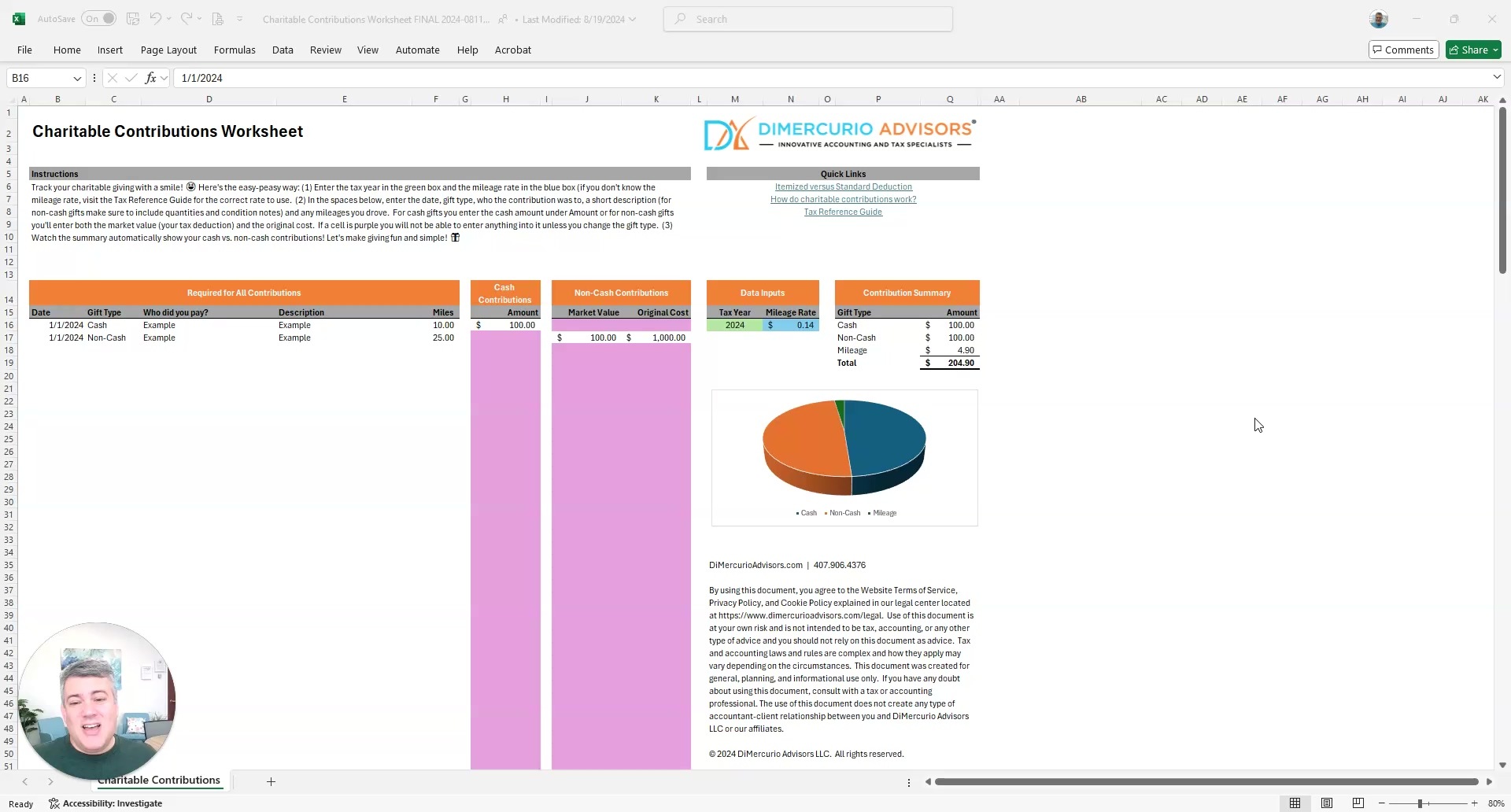The image size is (1511, 812).
Task: Open the Share button dropdown
Action: tap(1495, 50)
